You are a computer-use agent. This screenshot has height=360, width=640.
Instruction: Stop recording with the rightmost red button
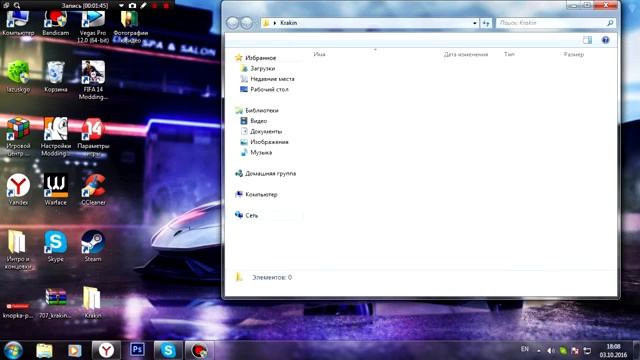(x=166, y=6)
